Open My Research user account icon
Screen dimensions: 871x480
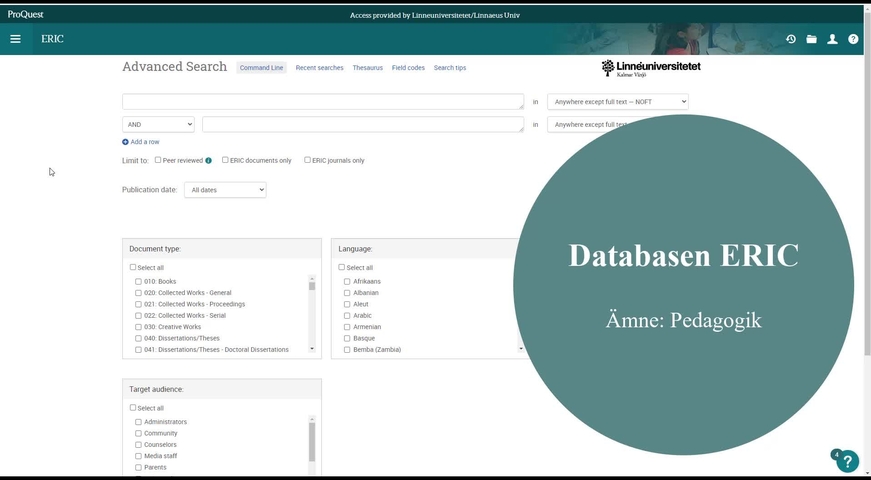pyautogui.click(x=832, y=39)
